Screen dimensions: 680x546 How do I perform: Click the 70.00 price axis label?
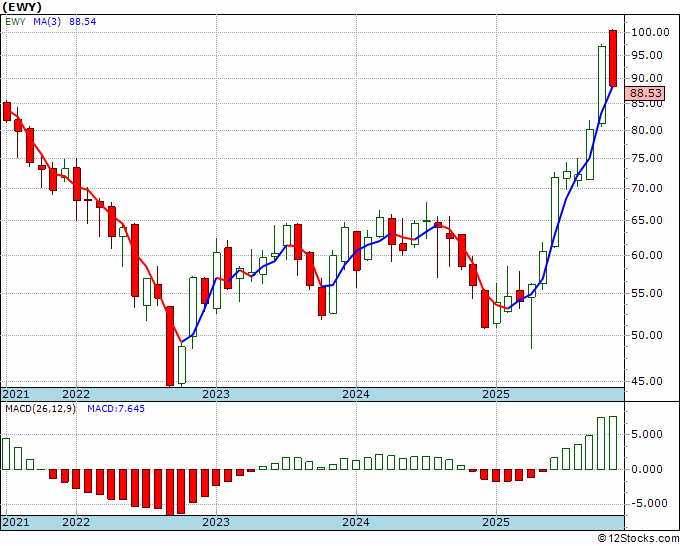coord(647,188)
